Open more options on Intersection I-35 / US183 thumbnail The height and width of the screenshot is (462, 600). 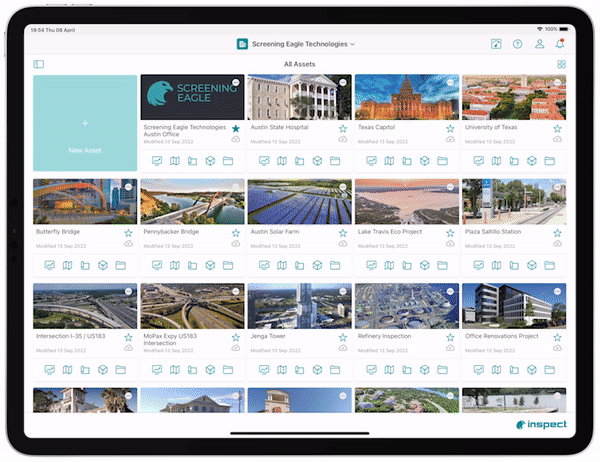pyautogui.click(x=128, y=291)
